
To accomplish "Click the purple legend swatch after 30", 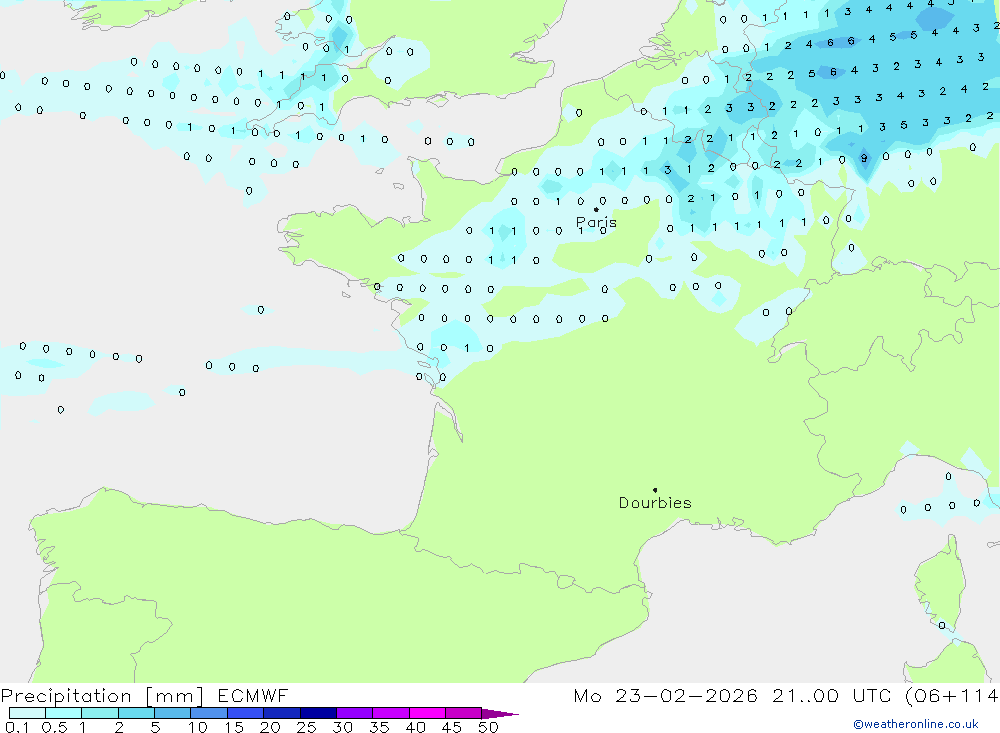I will tap(354, 713).
